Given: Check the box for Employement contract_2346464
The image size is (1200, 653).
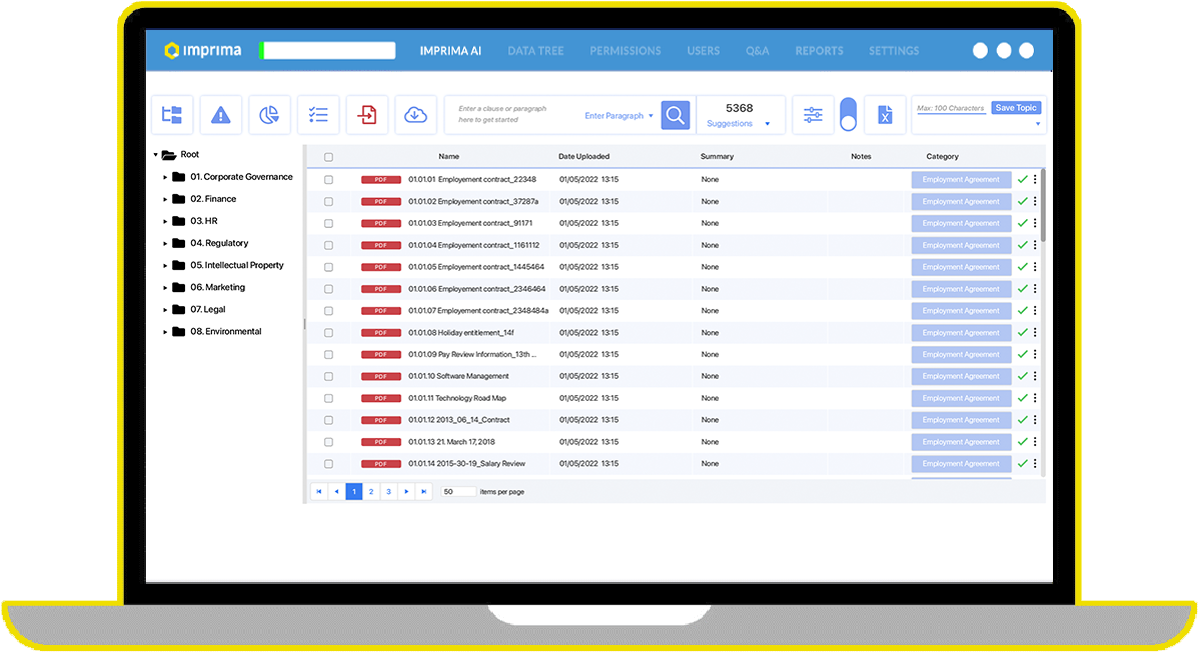Looking at the screenshot, I should (x=328, y=289).
